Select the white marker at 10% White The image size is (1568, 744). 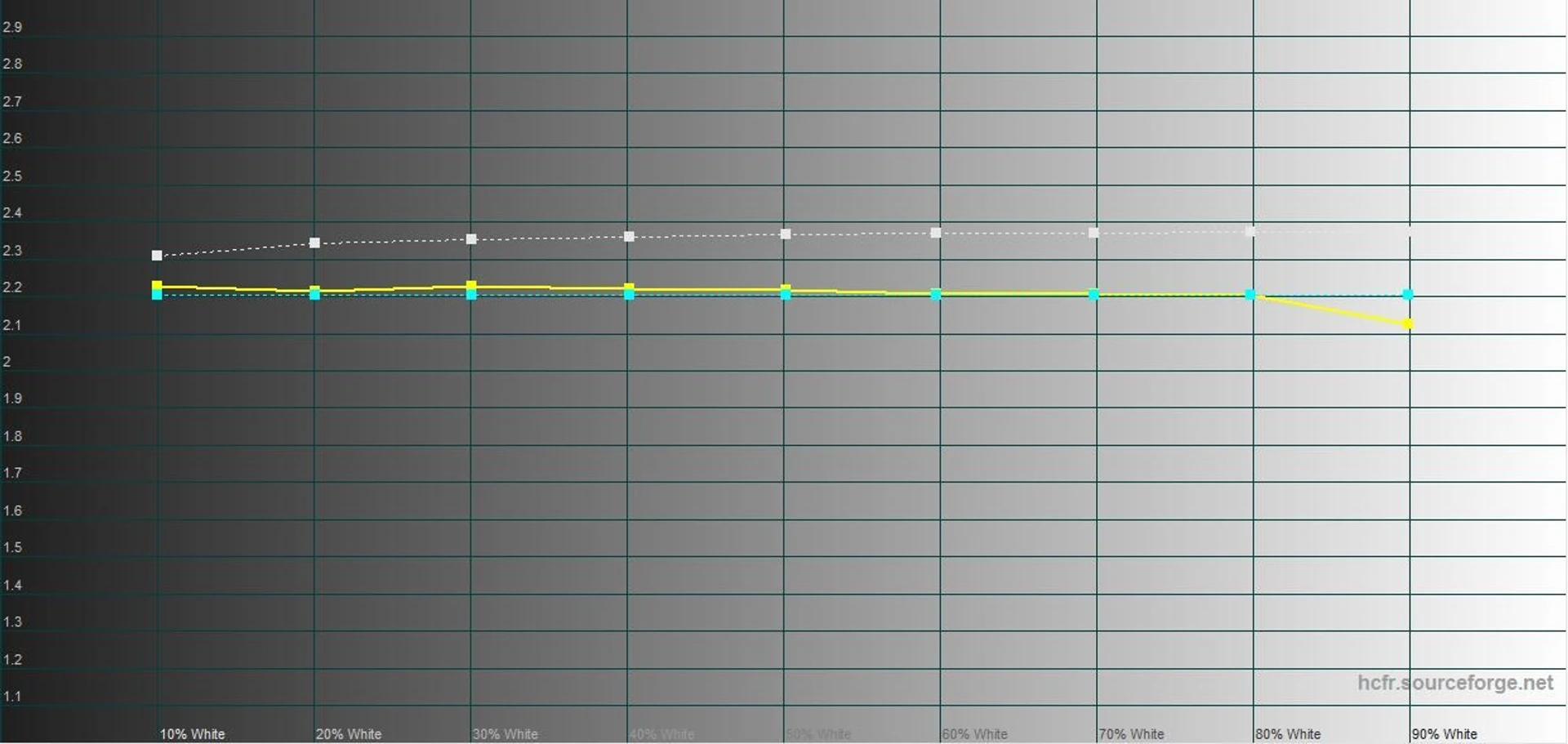157,256
